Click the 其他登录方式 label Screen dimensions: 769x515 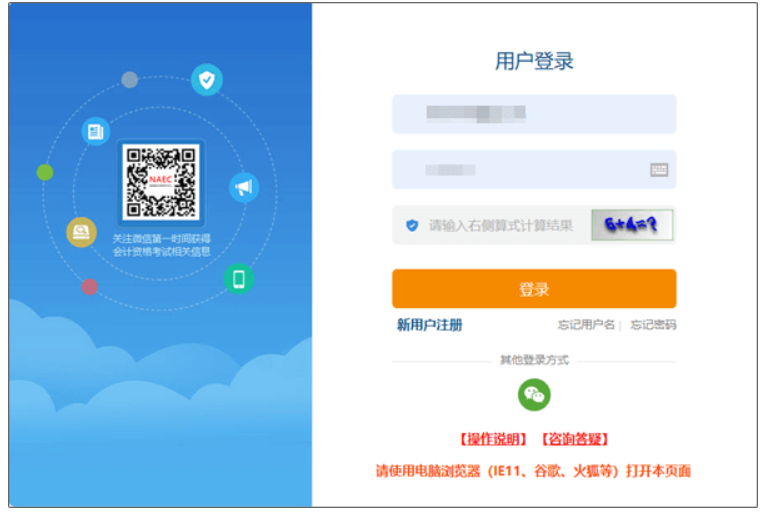pos(534,360)
